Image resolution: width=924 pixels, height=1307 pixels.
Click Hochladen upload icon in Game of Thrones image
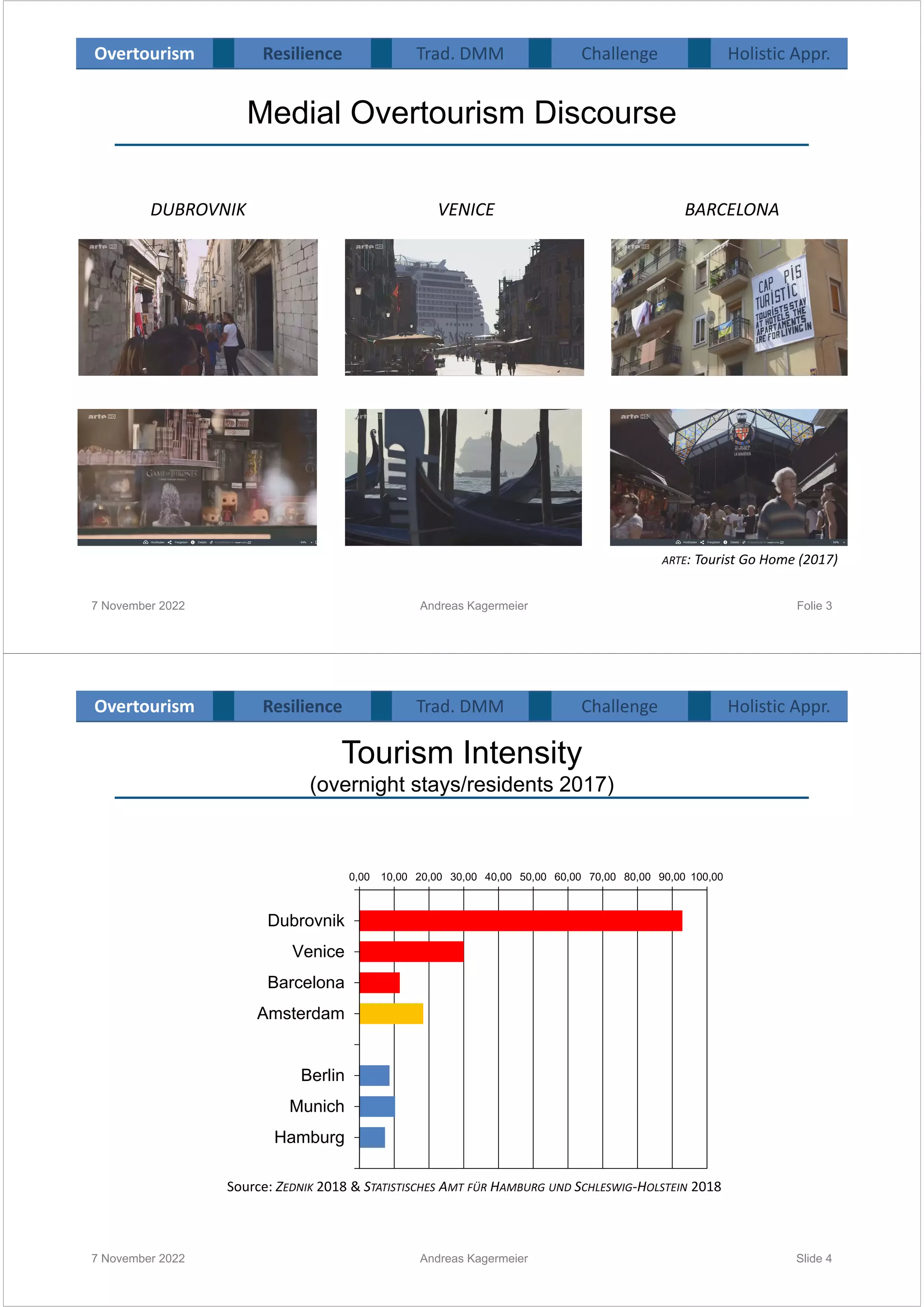pyautogui.click(x=146, y=542)
